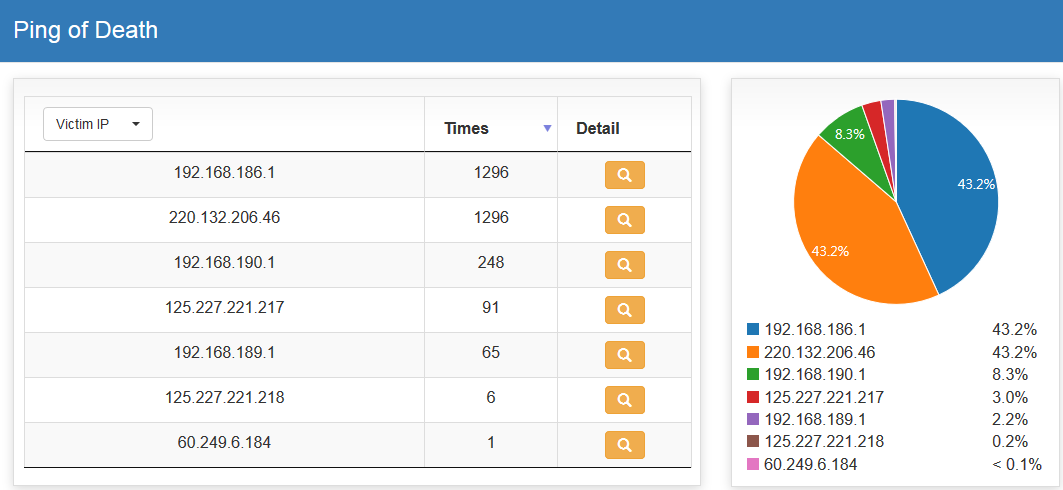The width and height of the screenshot is (1063, 490).
Task: Inspect details of 192.168.189.1 row
Action: [x=624, y=355]
